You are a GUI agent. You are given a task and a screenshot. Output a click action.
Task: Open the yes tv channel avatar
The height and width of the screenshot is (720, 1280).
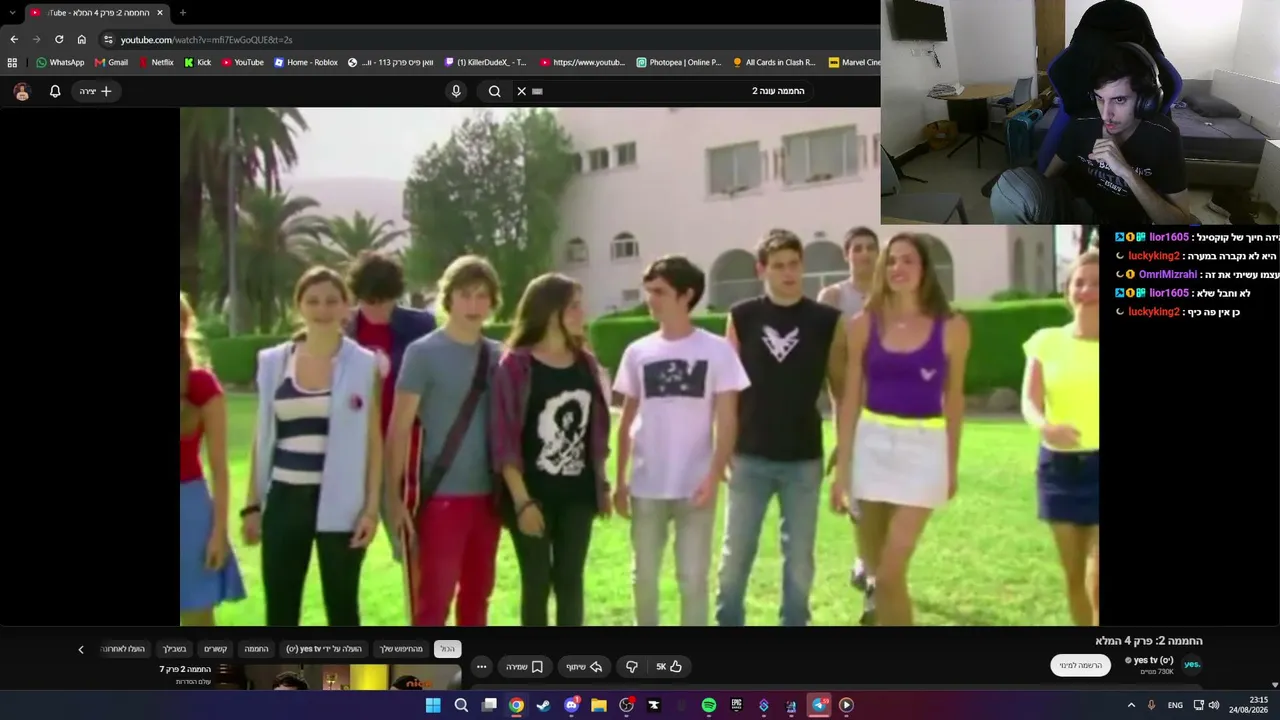[1192, 664]
